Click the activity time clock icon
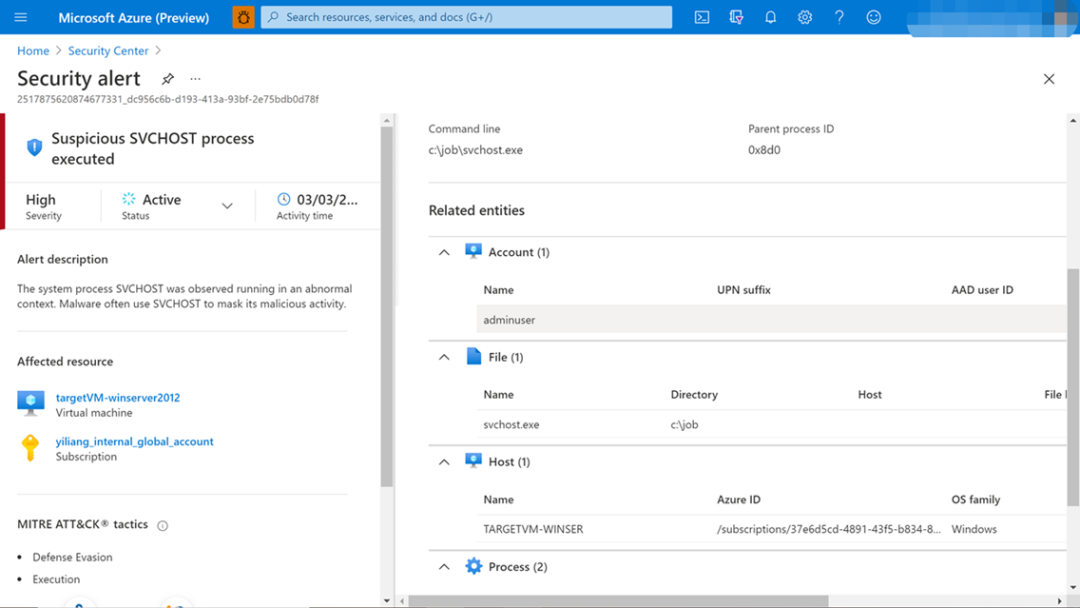Viewport: 1080px width, 608px height. pyautogui.click(x=284, y=199)
